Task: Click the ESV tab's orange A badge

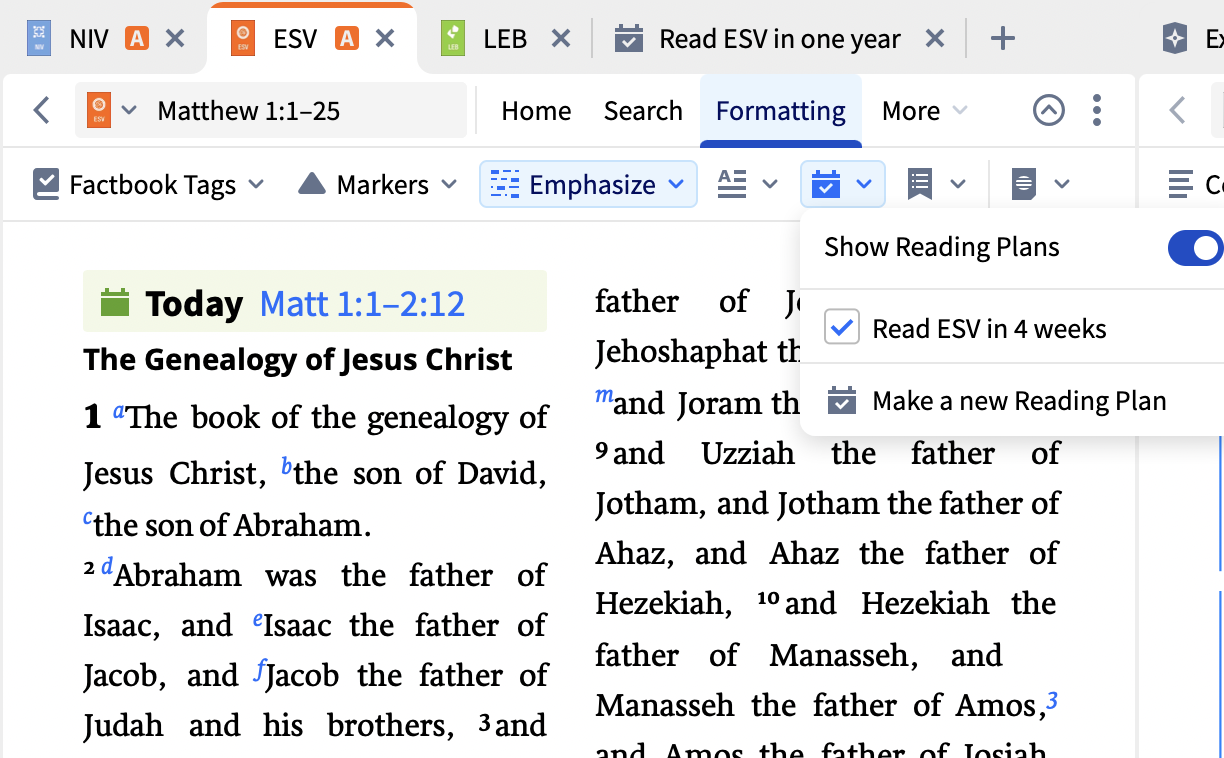Action: tap(346, 39)
